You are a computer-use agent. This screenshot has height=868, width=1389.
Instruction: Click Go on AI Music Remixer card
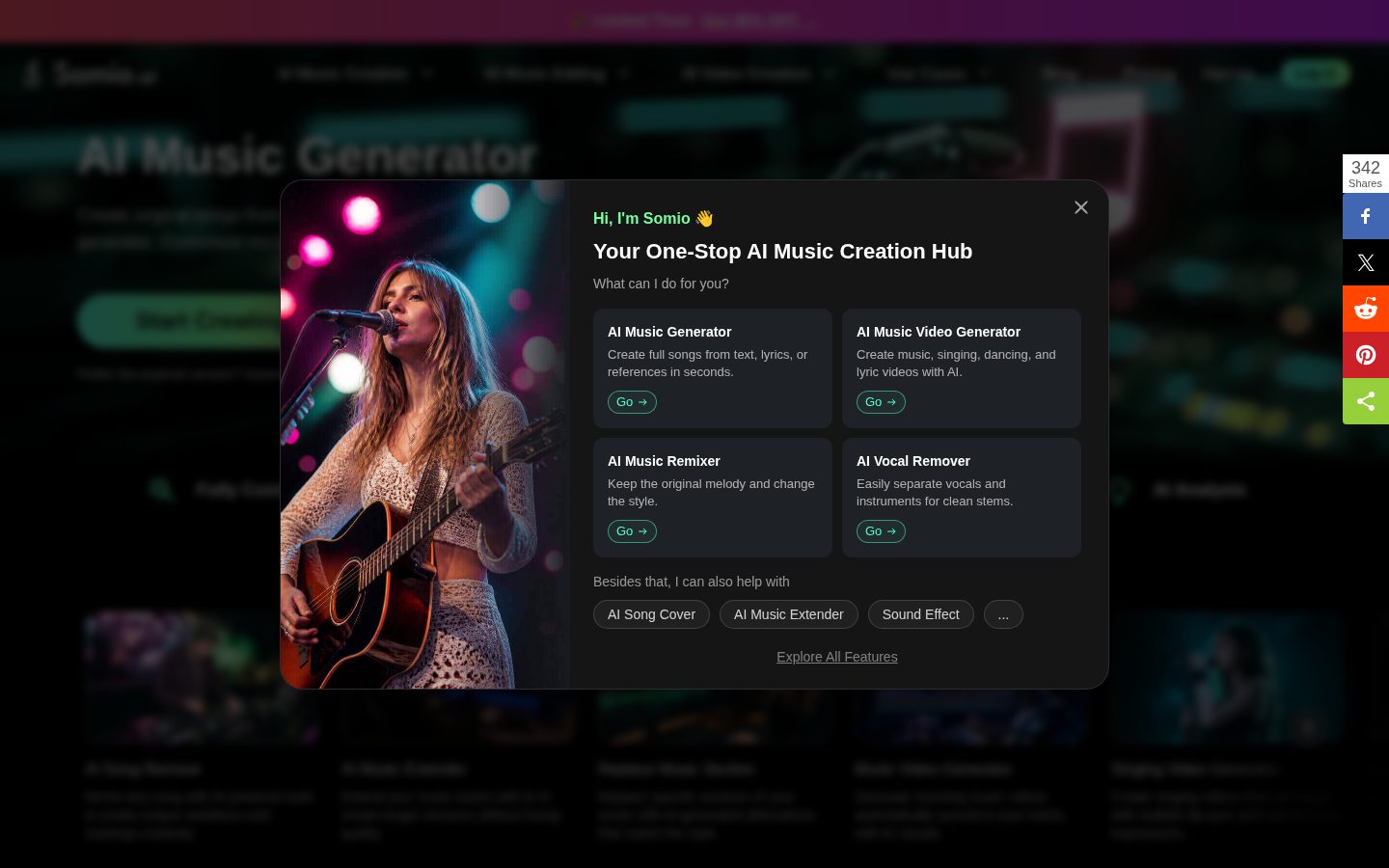[632, 531]
